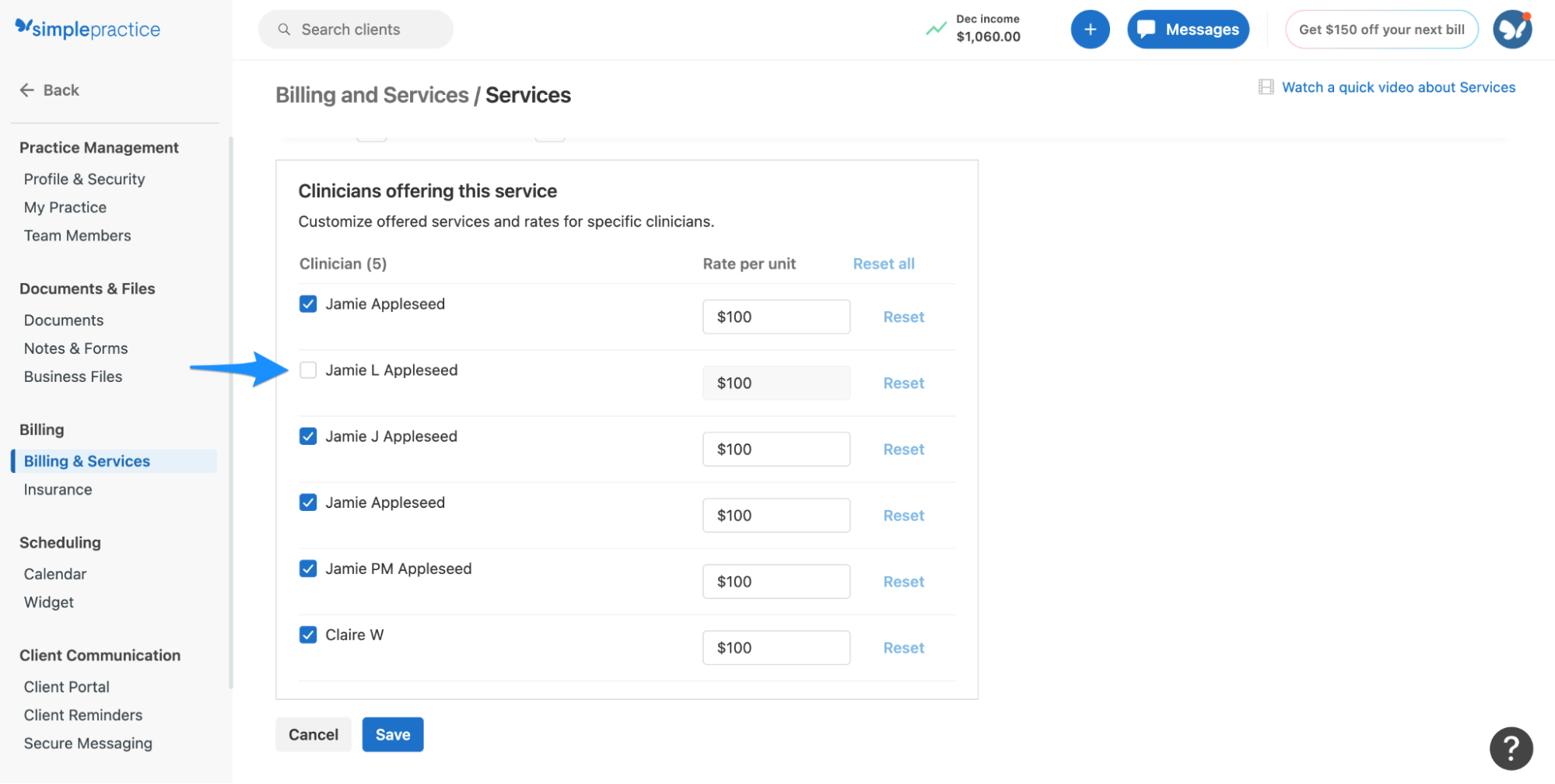Screen dimensions: 1555x784
Task: Open Messages
Action: [1188, 30]
